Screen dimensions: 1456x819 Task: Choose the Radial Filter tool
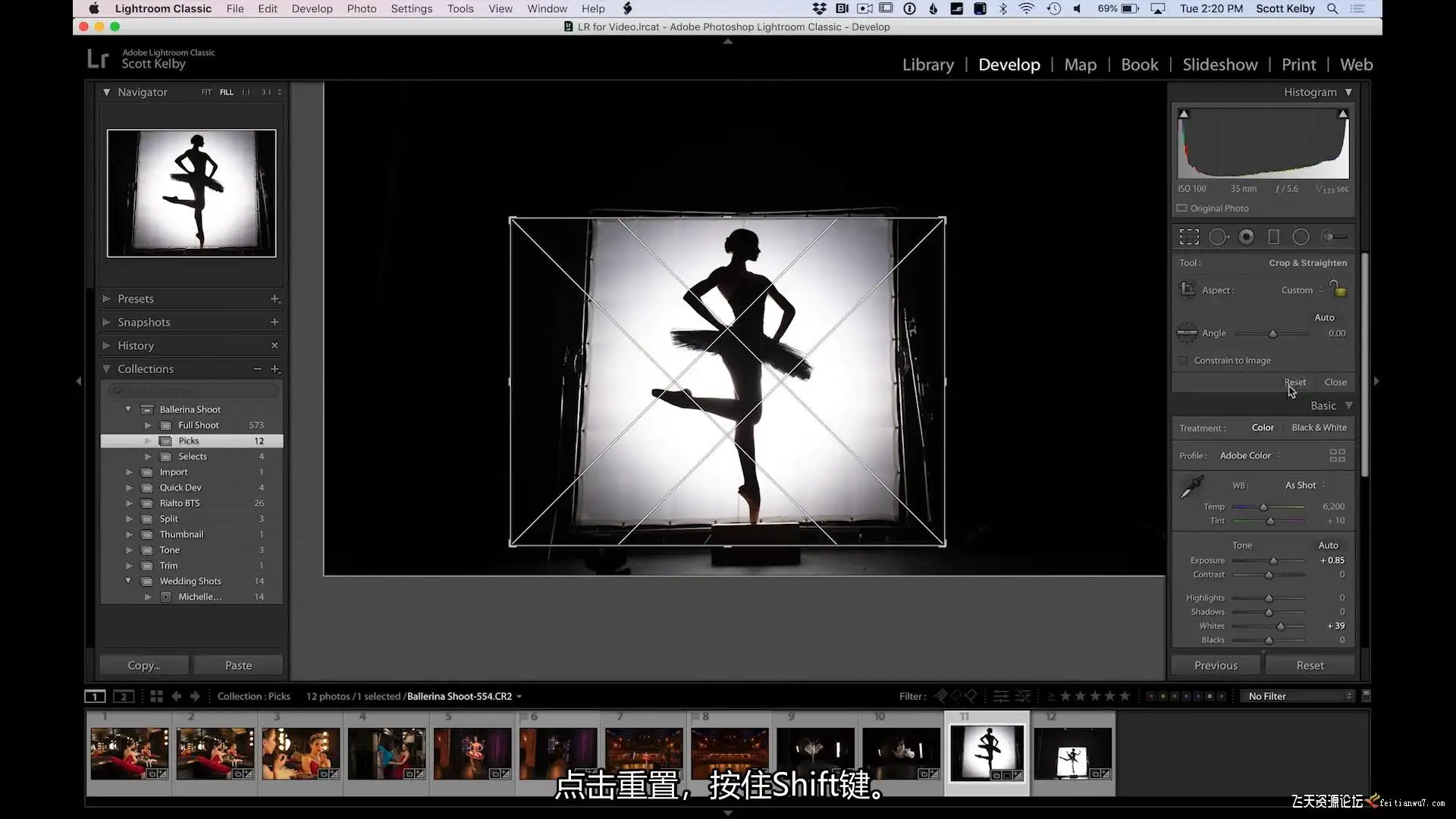tap(1301, 237)
